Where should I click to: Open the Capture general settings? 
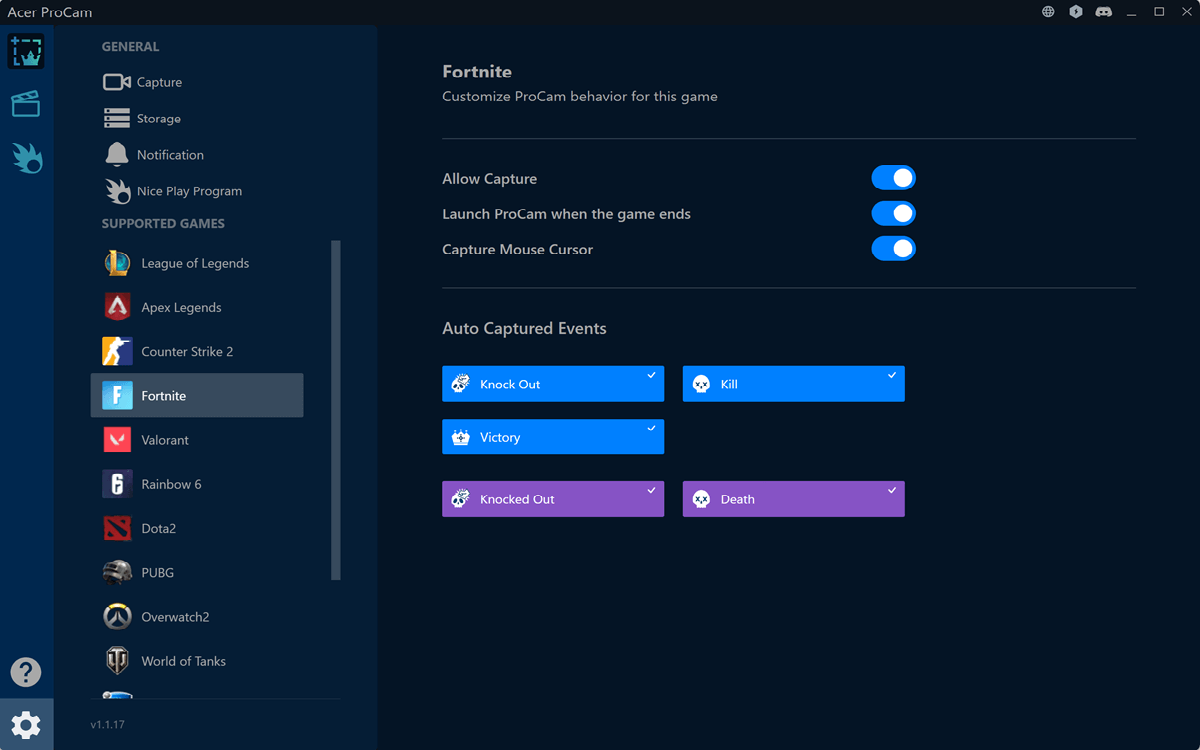point(158,82)
